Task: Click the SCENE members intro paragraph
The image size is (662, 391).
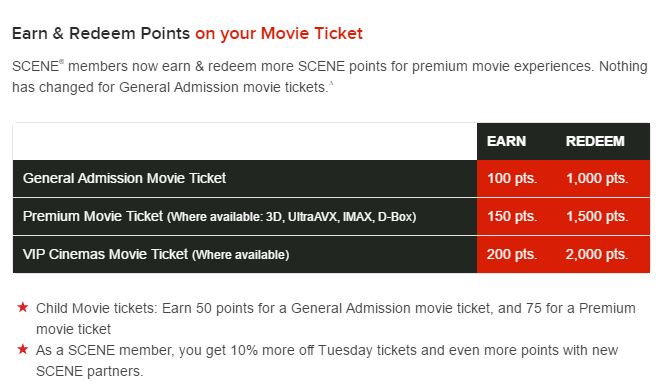Action: click(329, 76)
